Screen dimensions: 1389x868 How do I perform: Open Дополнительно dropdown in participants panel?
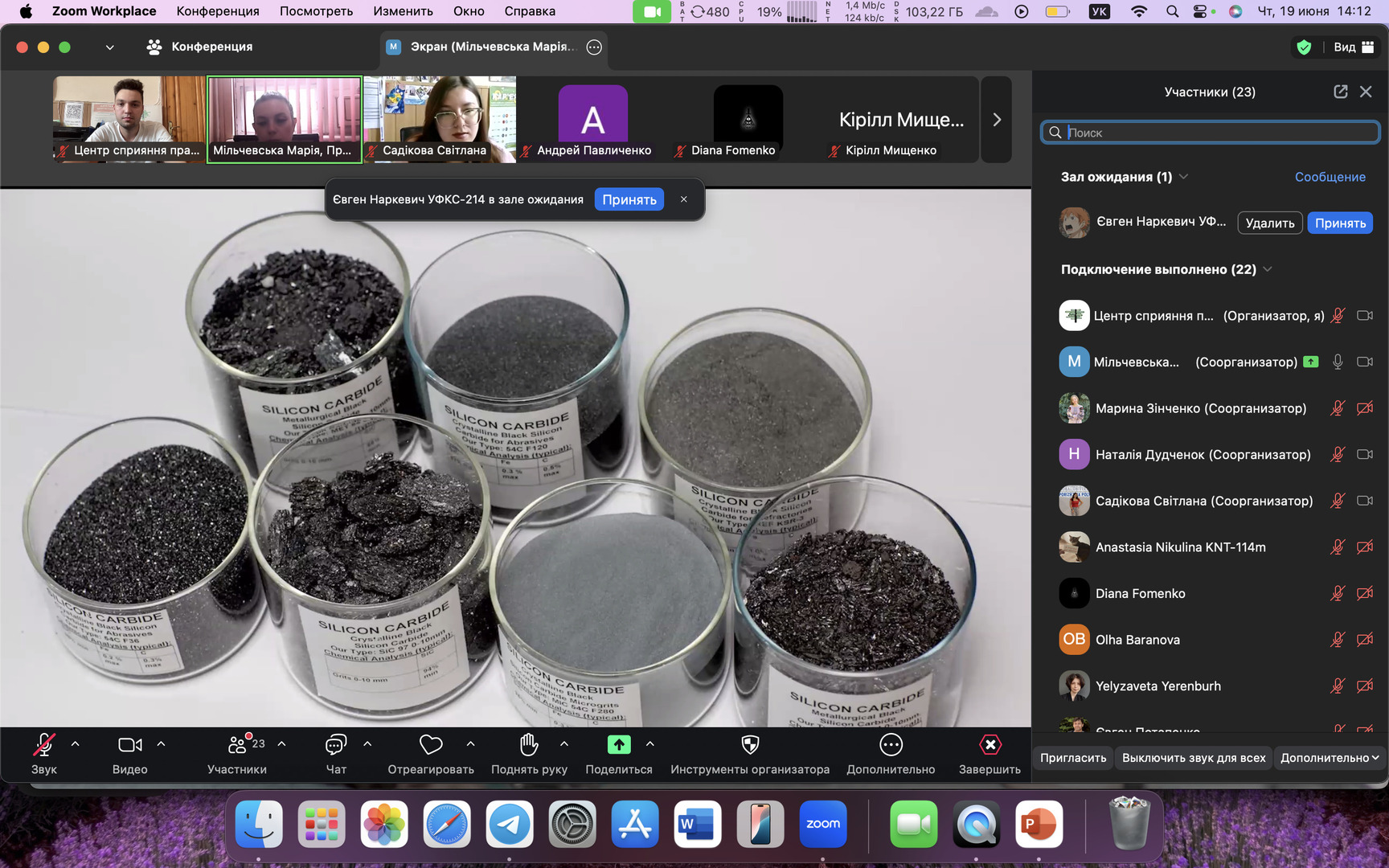pyautogui.click(x=1329, y=758)
